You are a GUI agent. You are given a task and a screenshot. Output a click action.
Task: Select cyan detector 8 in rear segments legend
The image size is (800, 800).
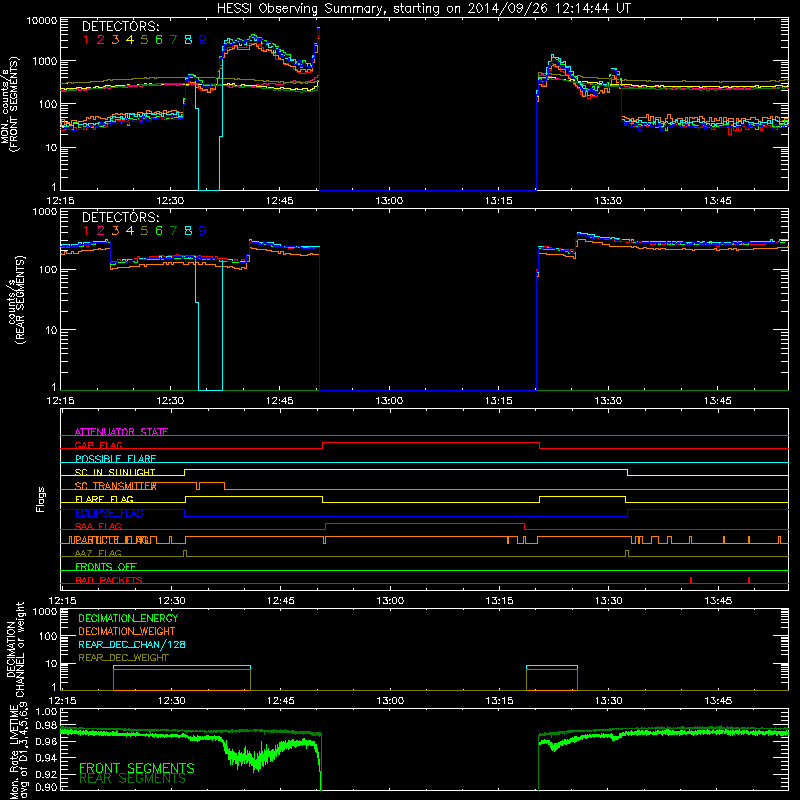[x=188, y=231]
